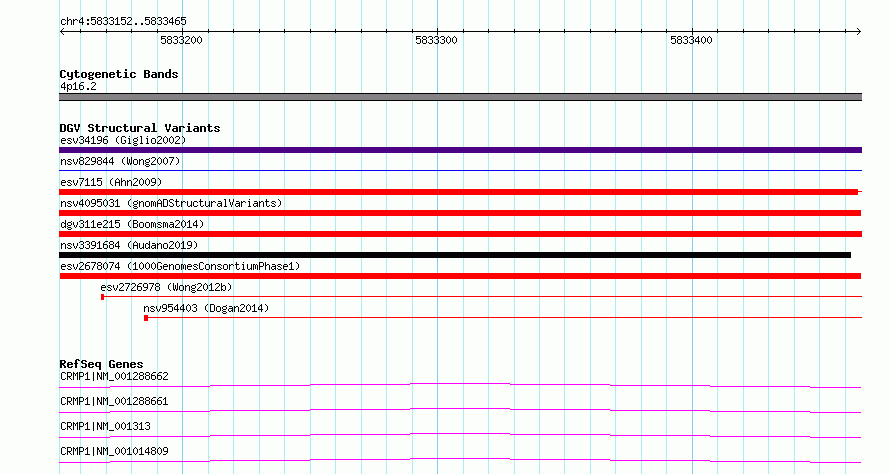Click the esv2678074 1000GenomesConsortiumPhase1 red bar
Image resolution: width=890 pixels, height=474 pixels.
coord(460,276)
